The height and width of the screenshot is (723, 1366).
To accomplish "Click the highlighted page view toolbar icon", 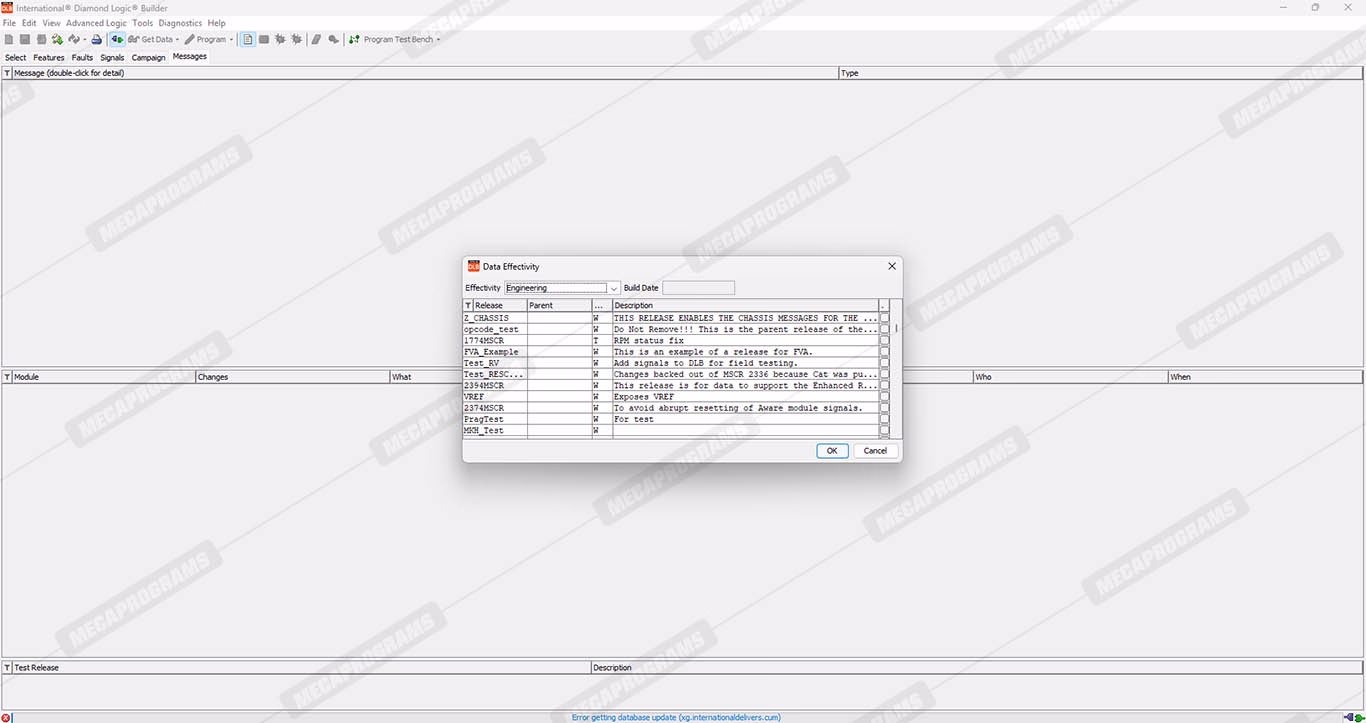I will tap(248, 40).
